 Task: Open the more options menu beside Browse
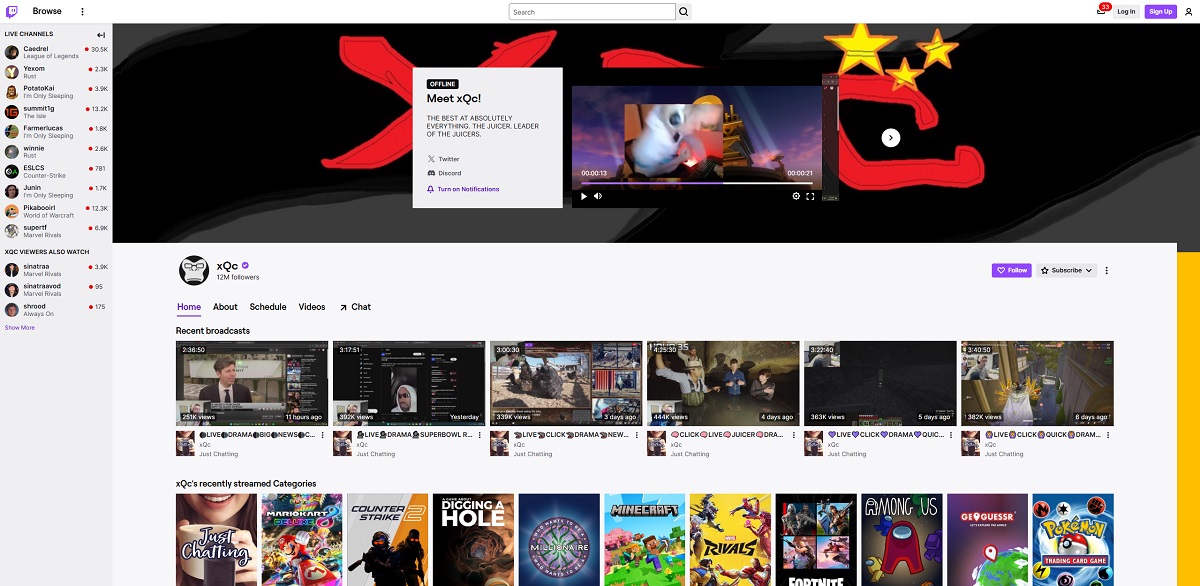pos(82,12)
